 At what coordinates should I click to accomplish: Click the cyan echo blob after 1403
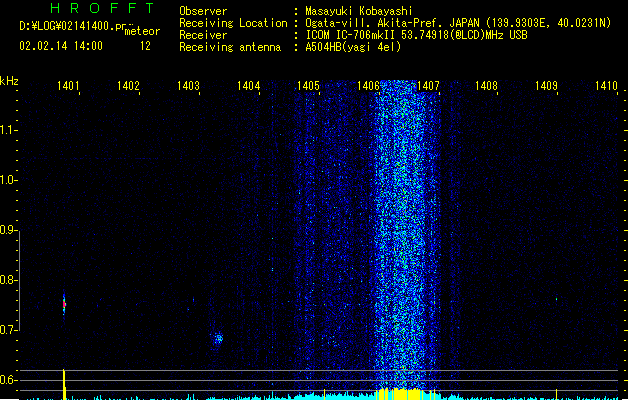click(217, 339)
